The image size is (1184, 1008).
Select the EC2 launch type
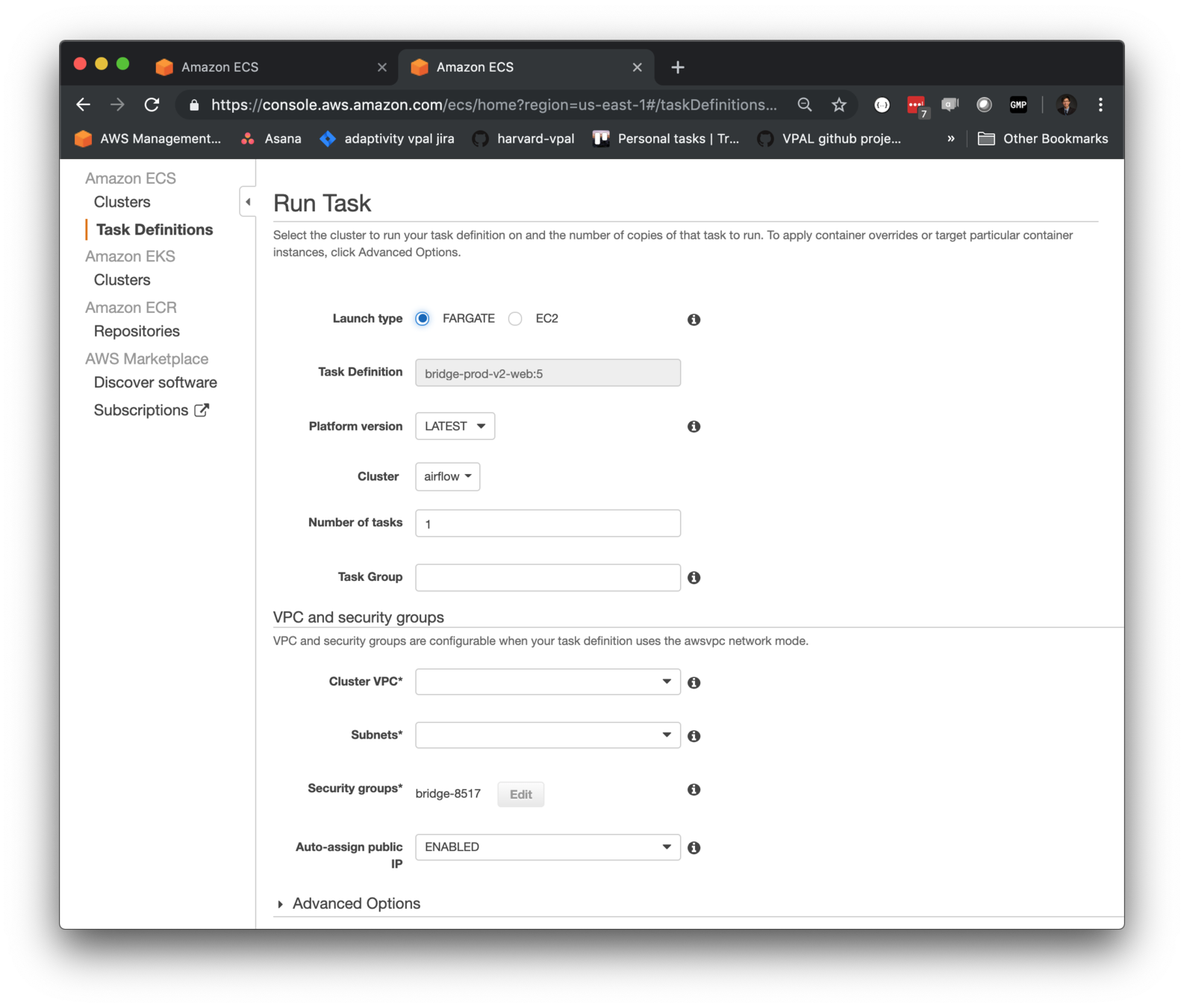coord(515,319)
